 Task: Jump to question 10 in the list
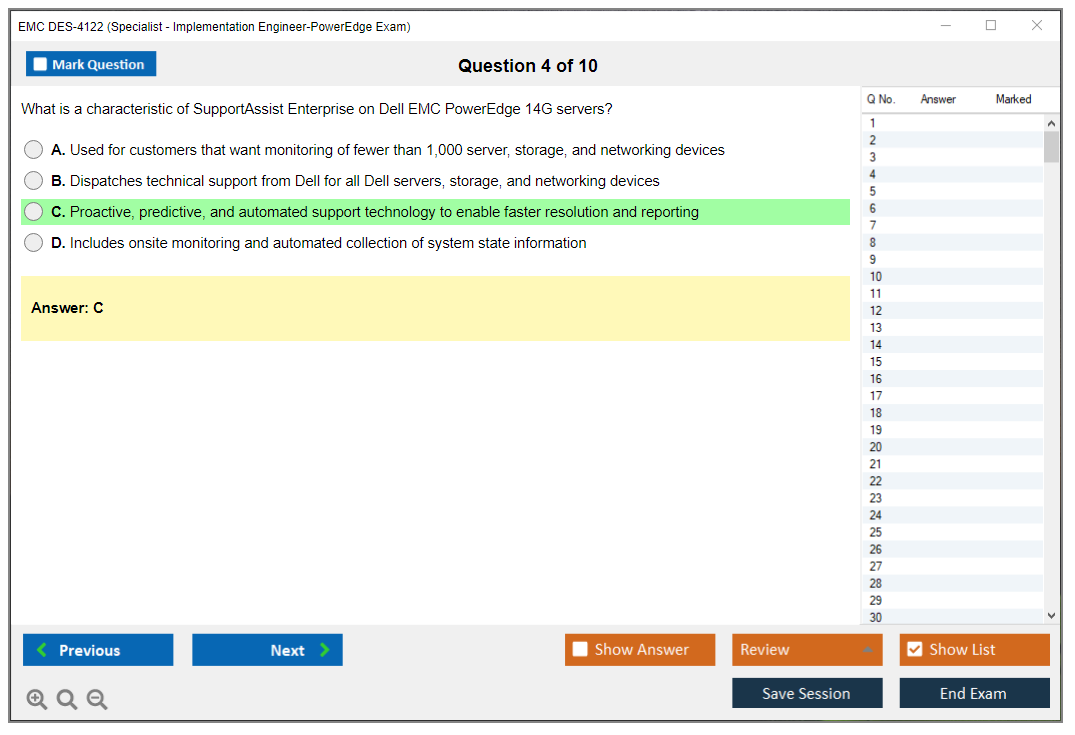click(876, 277)
